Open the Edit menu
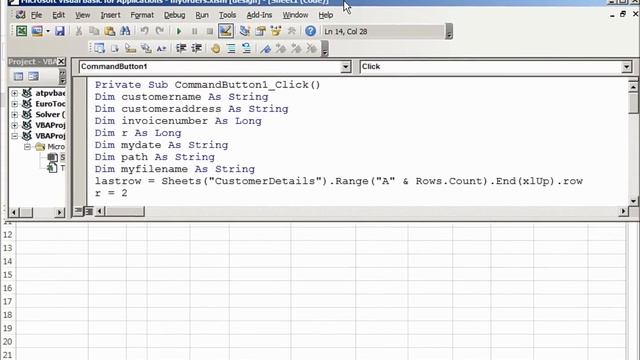Screen dimensions: 640x360 click(x=58, y=15)
